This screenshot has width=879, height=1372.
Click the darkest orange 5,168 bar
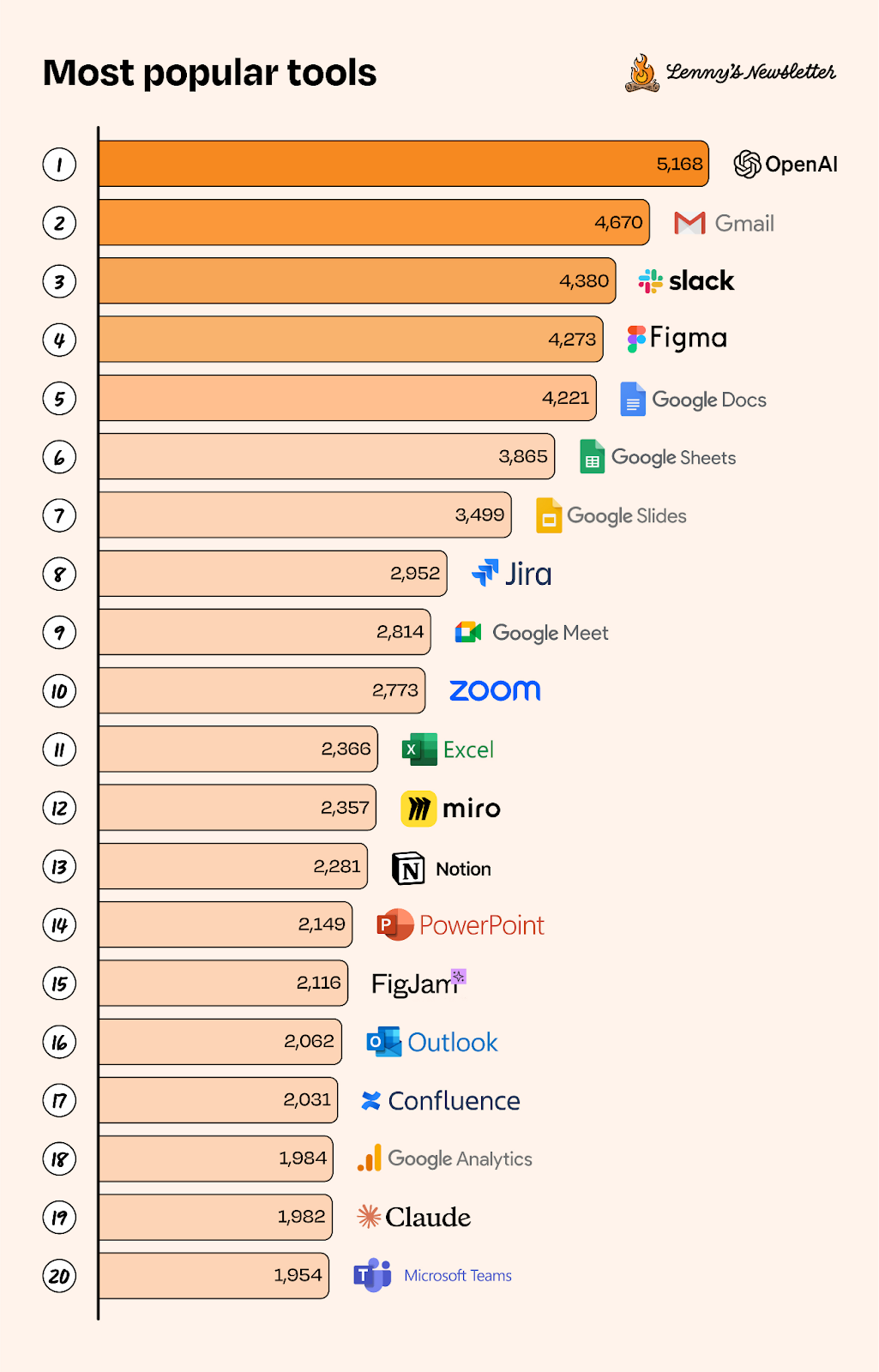point(403,164)
